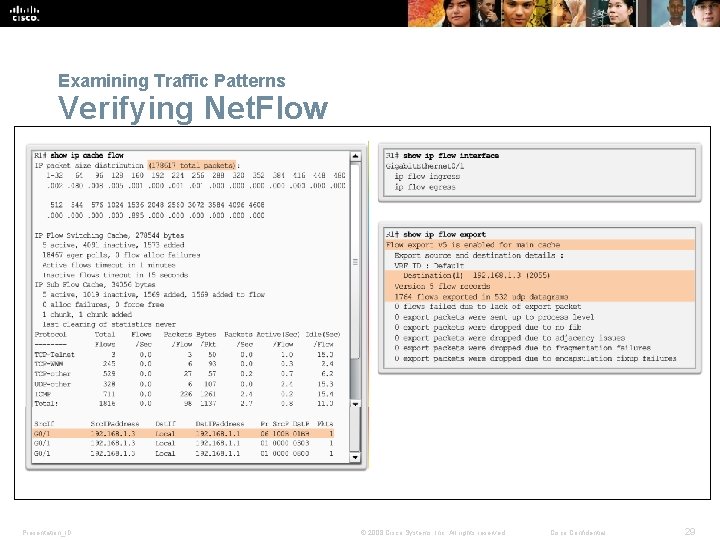Click the scroll arrow beside the Total row
The image size is (720, 540).
355,404
